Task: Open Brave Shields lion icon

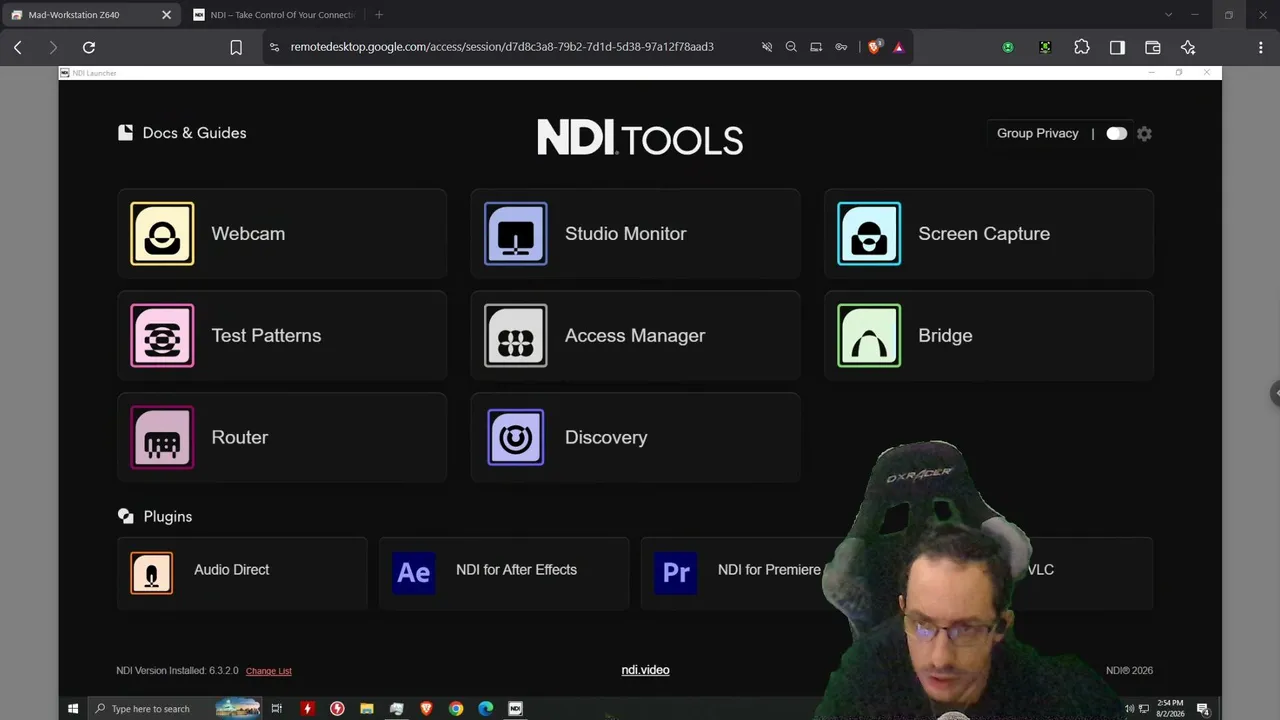Action: (x=874, y=47)
